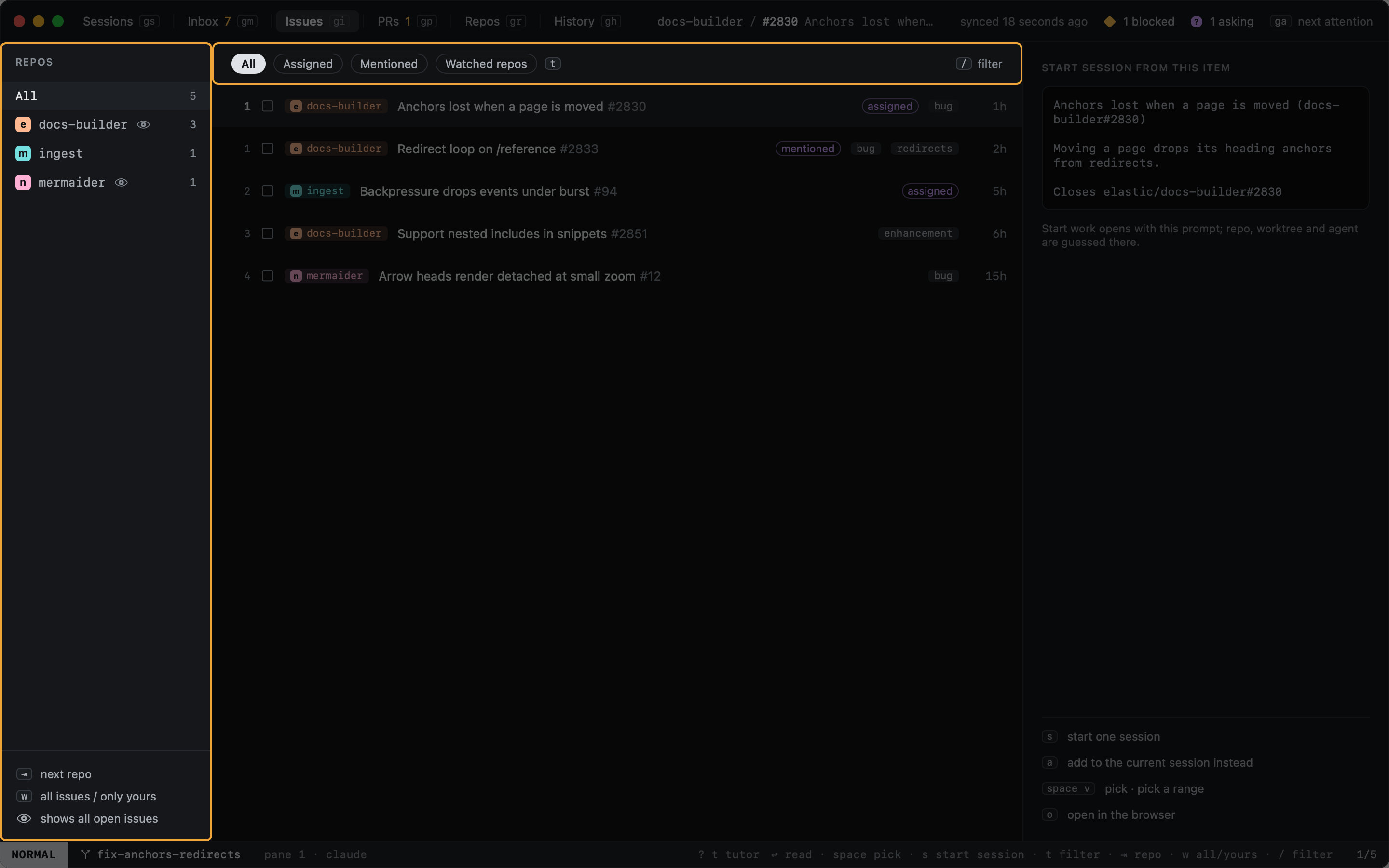Image resolution: width=1389 pixels, height=868 pixels.
Task: Click the orange 'e' docs-builder repo icon in sidebar
Action: click(x=23, y=124)
